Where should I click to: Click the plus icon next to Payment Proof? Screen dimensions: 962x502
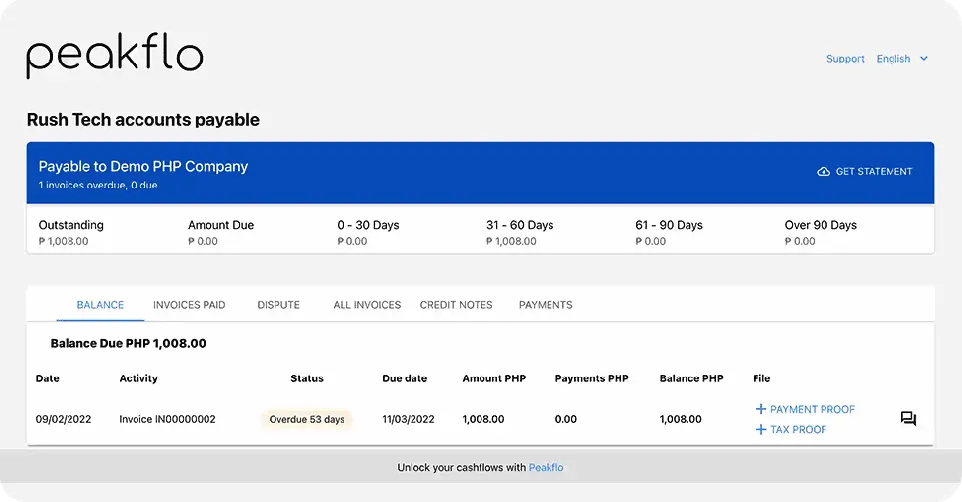coord(761,409)
